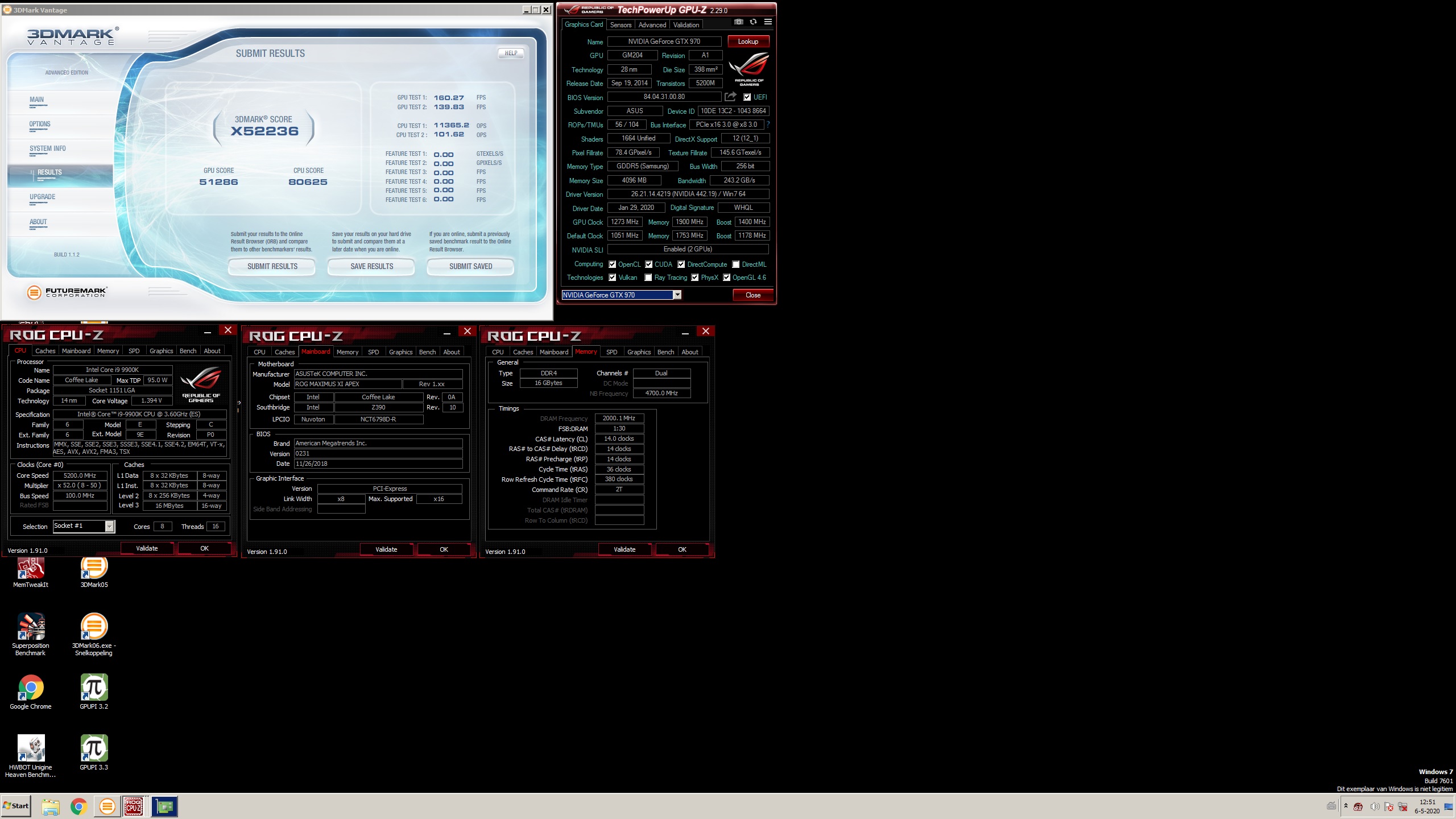Image resolution: width=1456 pixels, height=819 pixels.
Task: Switch to the Sensors tab in GPU-Z
Action: point(621,25)
